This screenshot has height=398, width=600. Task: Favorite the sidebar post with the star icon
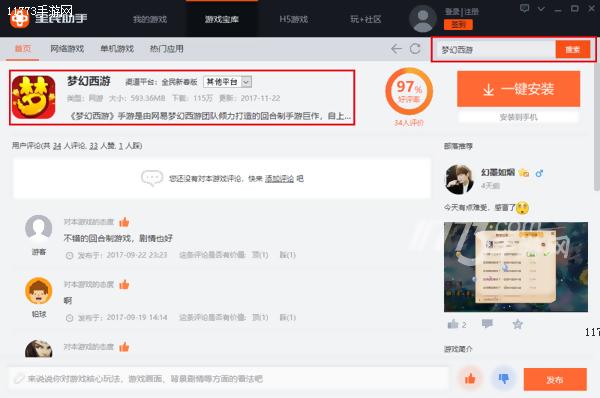[518, 325]
